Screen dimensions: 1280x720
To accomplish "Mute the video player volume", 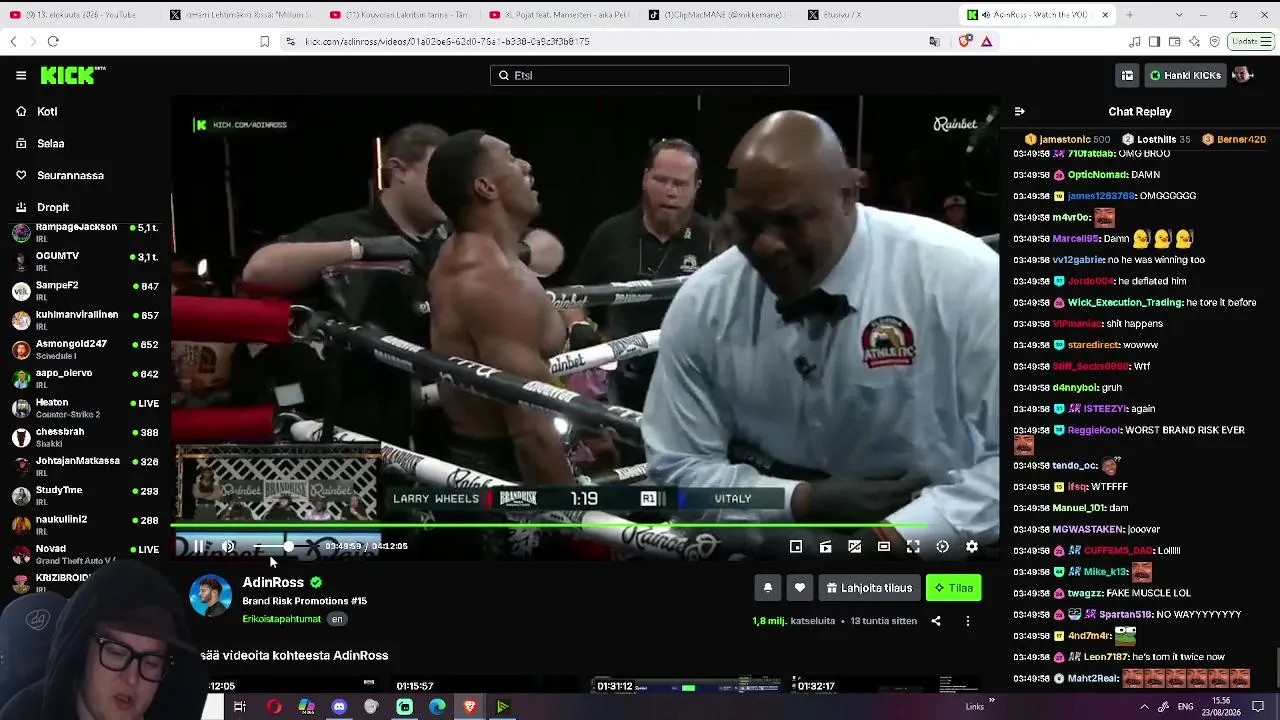I will (x=228, y=546).
